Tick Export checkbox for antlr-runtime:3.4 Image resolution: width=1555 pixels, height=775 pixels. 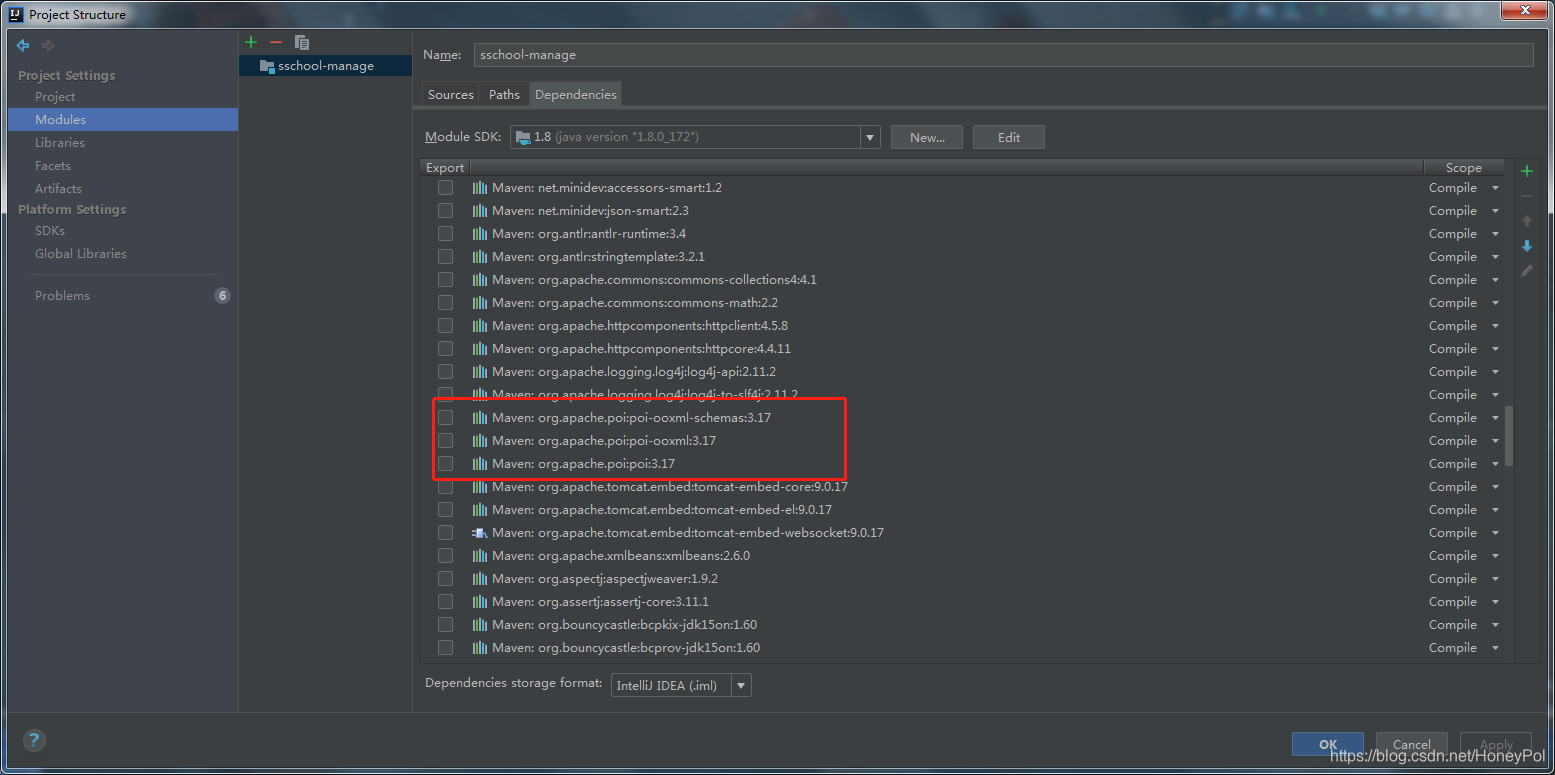coord(445,234)
